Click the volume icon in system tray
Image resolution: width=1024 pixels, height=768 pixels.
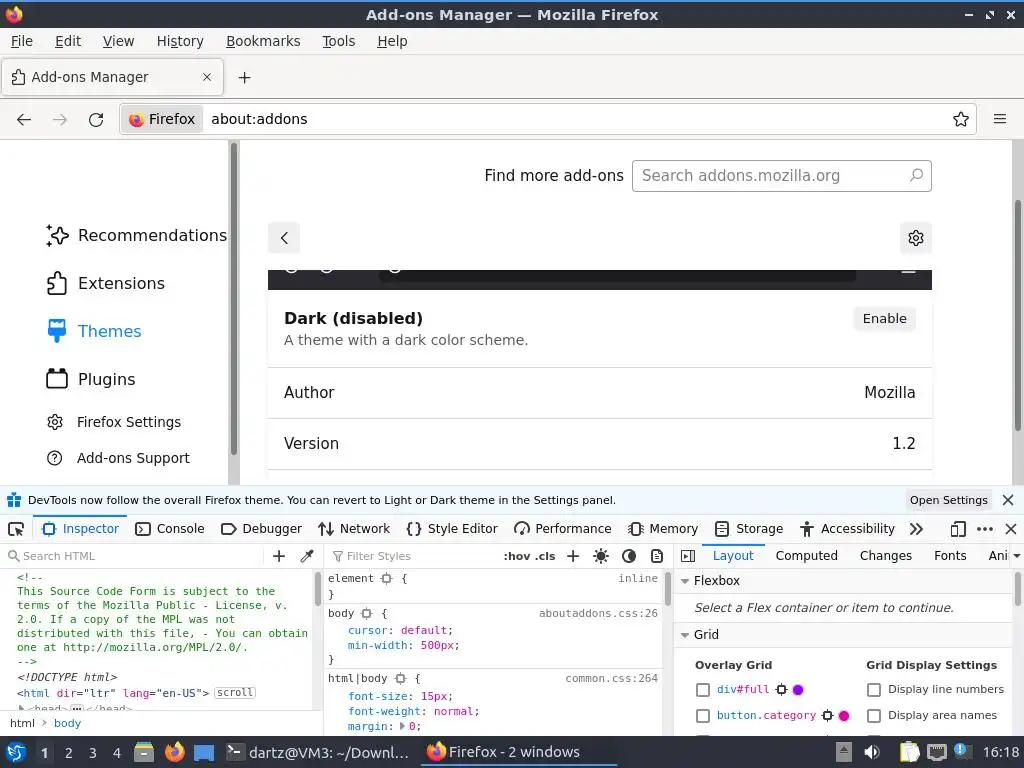click(x=872, y=752)
